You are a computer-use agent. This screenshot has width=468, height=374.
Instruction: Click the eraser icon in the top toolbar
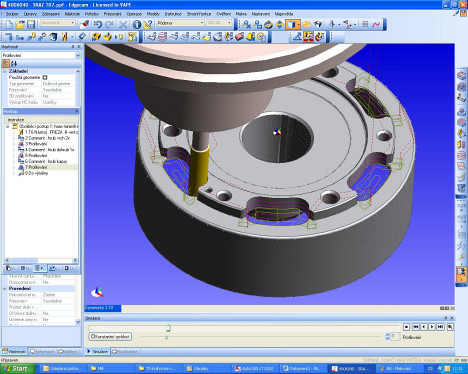click(85, 24)
